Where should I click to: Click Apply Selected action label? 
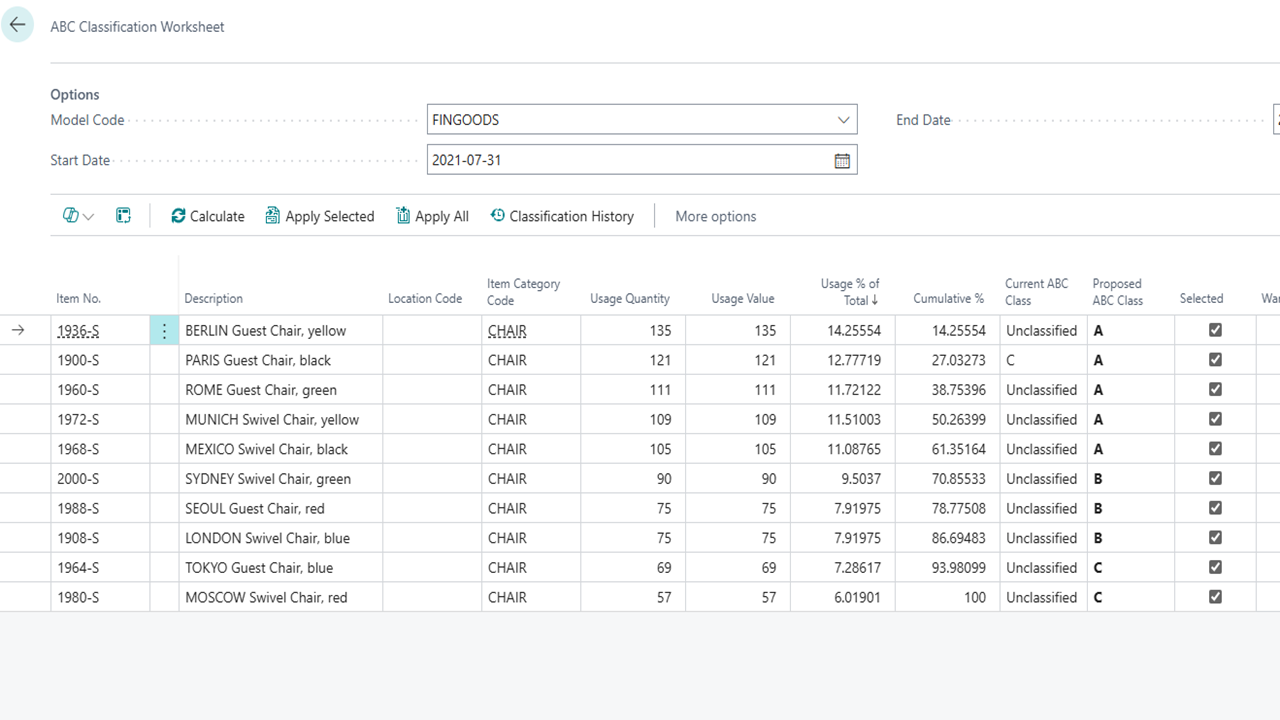(329, 216)
